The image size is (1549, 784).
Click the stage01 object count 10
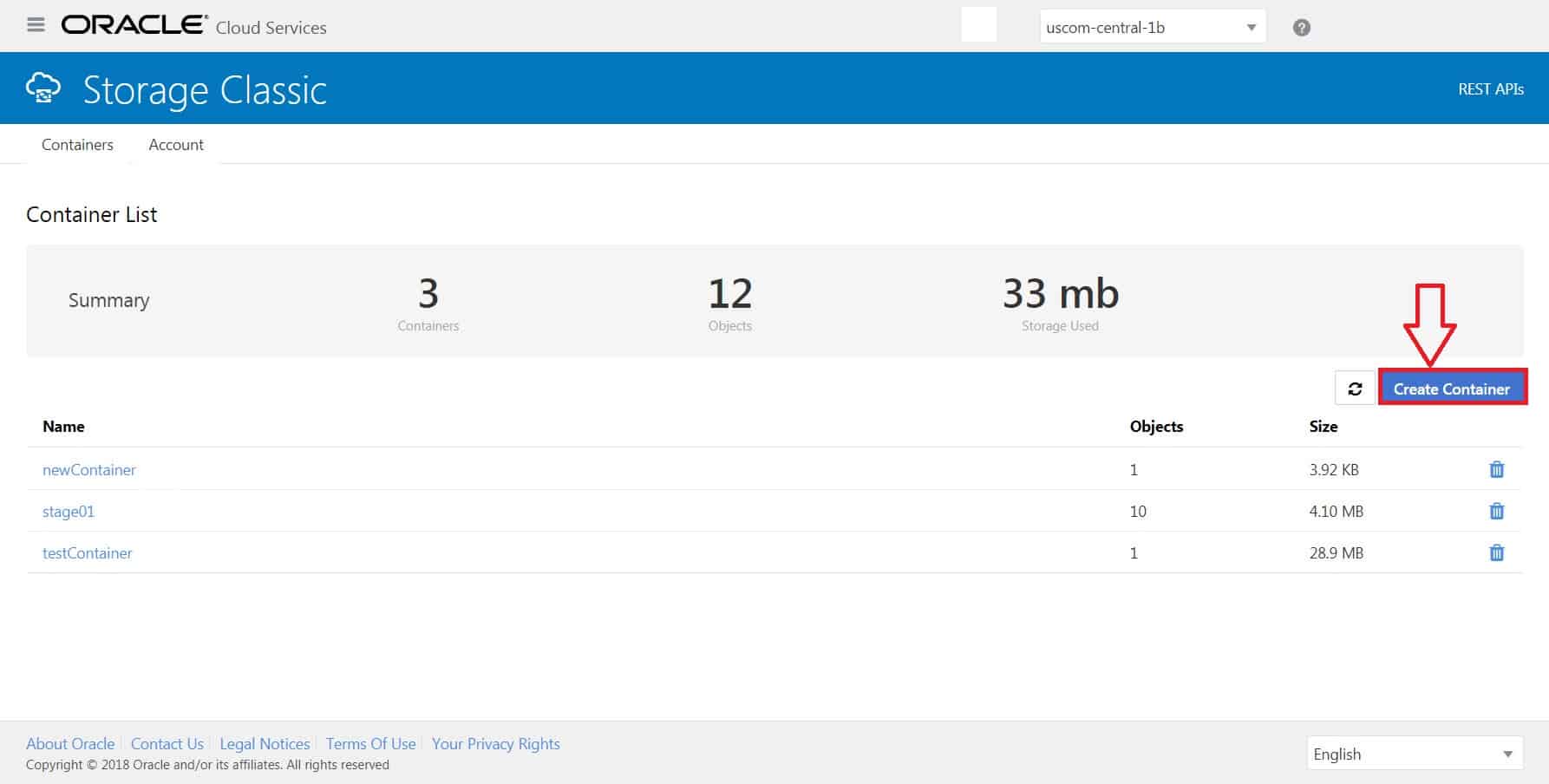click(x=1138, y=511)
